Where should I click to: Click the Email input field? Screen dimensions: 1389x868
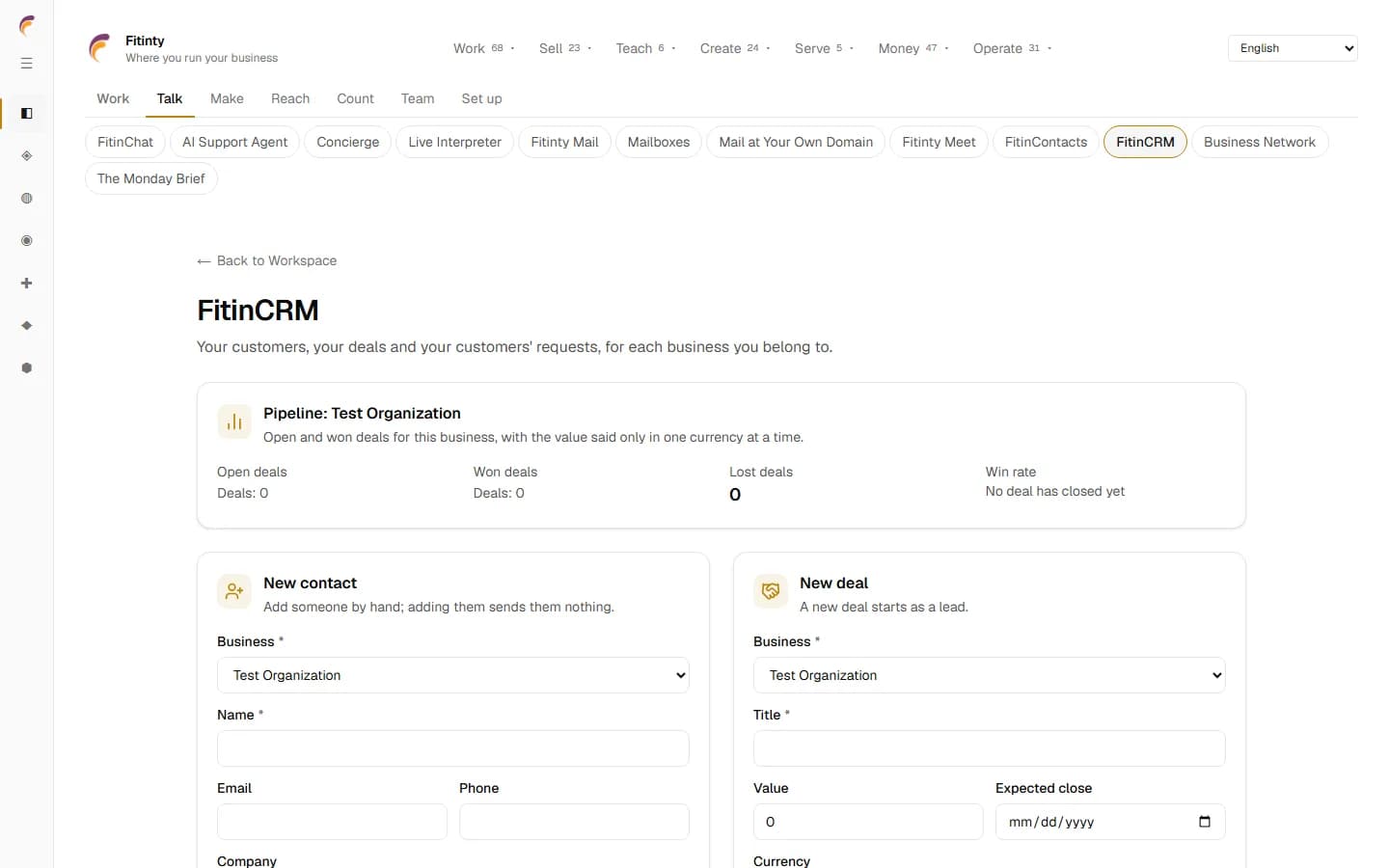(x=332, y=822)
